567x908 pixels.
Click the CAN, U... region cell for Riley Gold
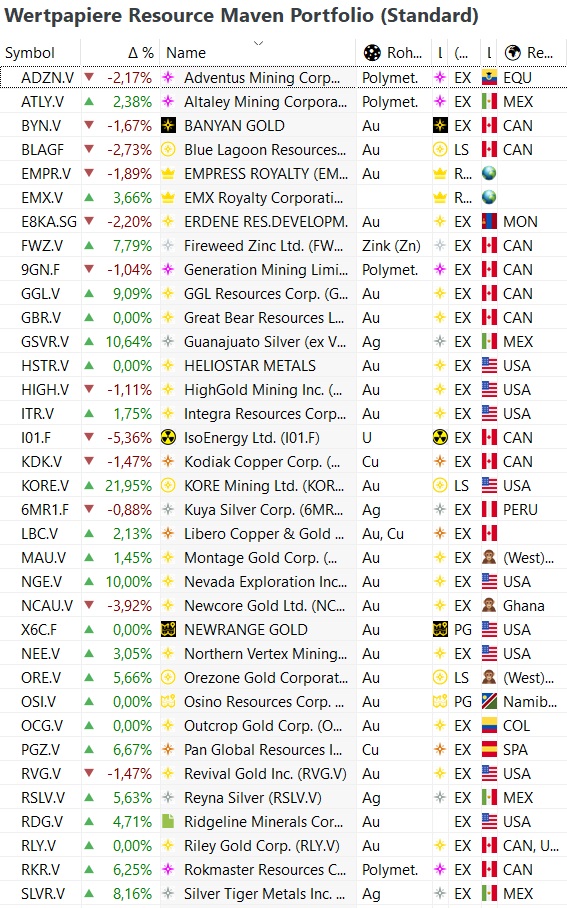click(x=531, y=846)
